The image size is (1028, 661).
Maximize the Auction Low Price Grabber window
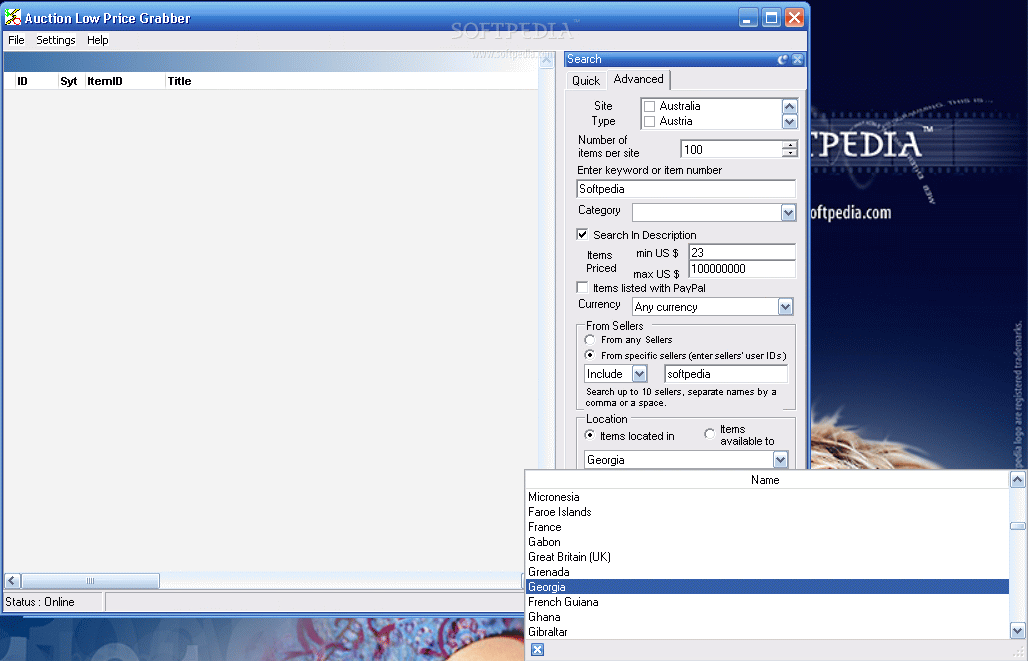(x=771, y=18)
